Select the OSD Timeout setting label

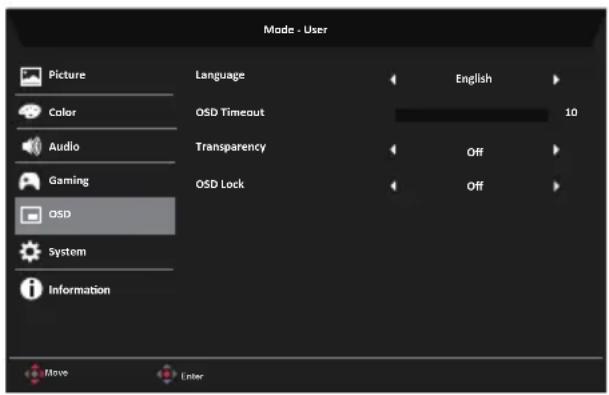[x=230, y=112]
